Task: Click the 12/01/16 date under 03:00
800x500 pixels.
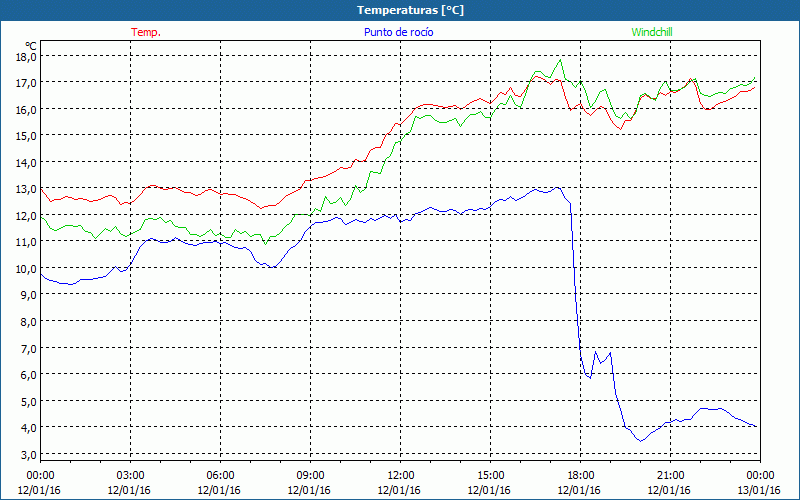Action: pyautogui.click(x=129, y=490)
